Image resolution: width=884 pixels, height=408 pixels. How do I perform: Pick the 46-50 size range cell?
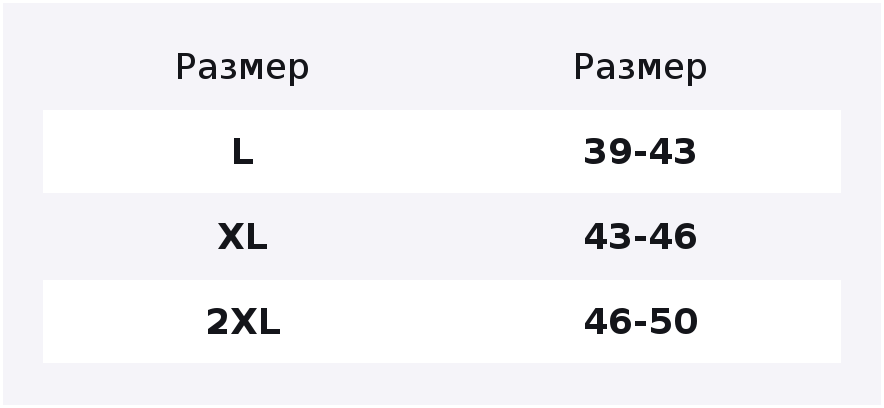(x=641, y=322)
